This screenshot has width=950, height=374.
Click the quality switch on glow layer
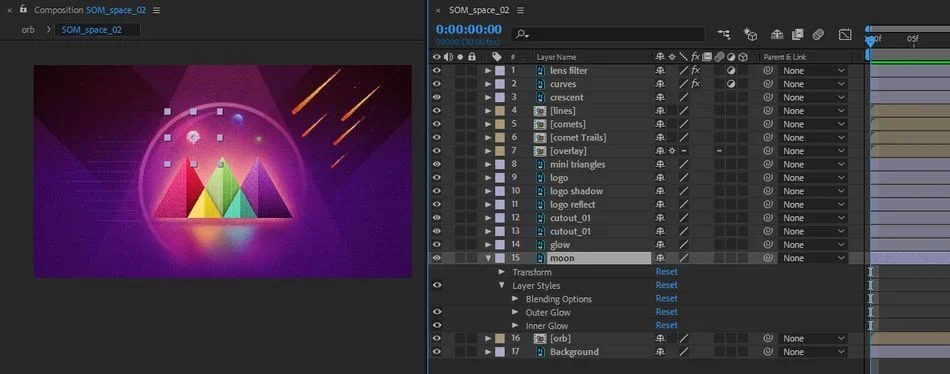683,244
